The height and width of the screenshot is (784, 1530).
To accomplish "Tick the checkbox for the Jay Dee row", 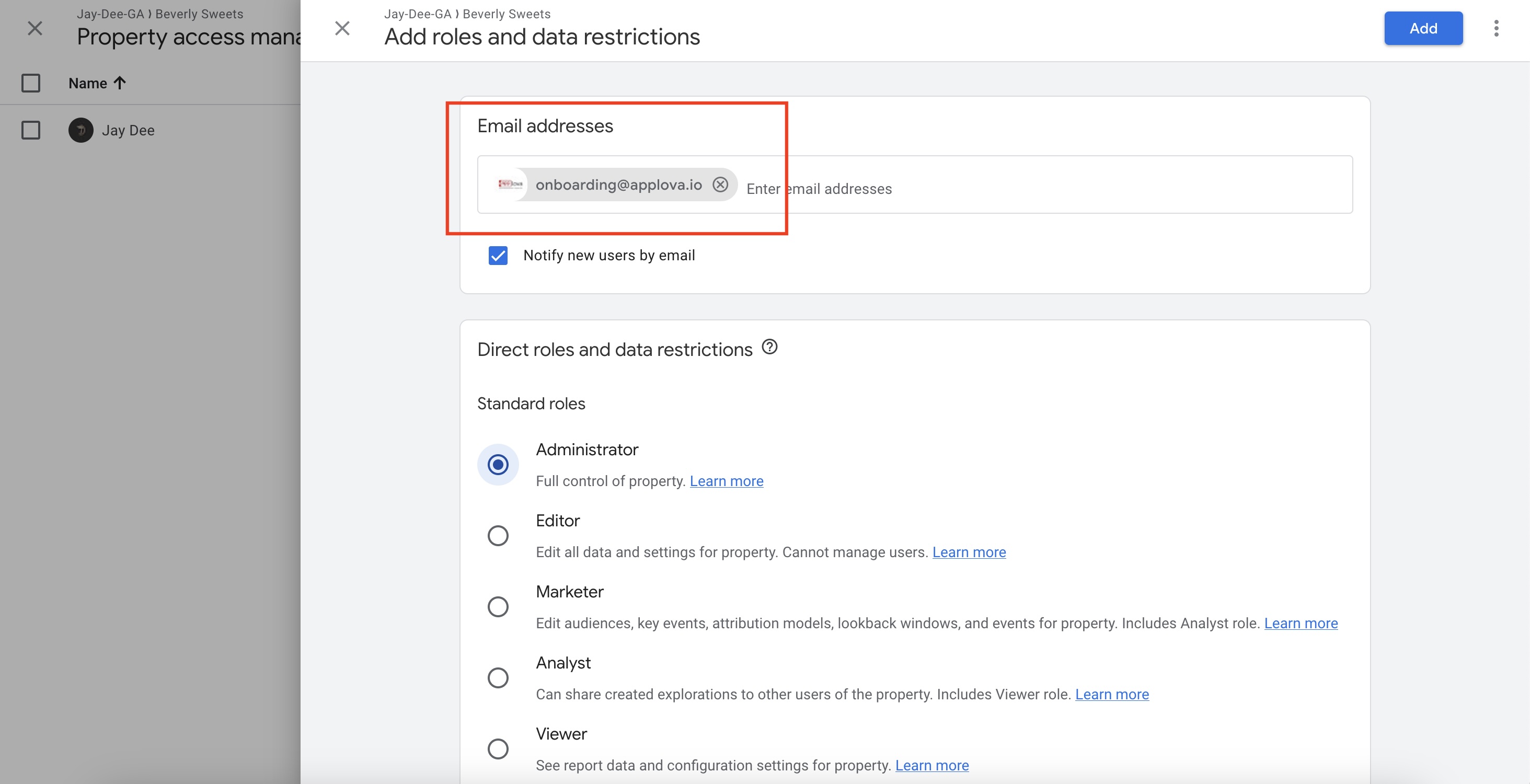I will tap(31, 130).
